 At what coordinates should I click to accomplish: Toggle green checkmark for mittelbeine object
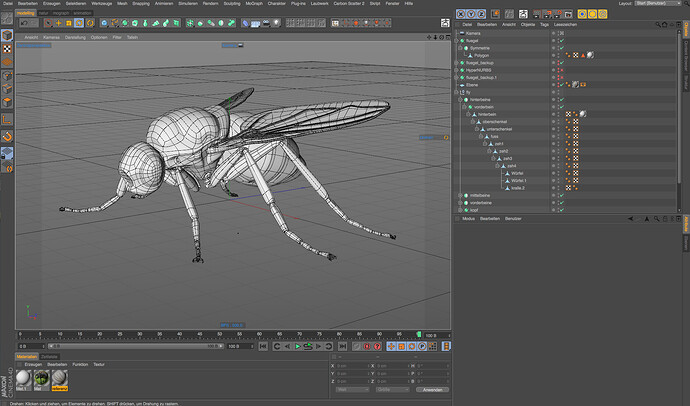[x=562, y=195]
